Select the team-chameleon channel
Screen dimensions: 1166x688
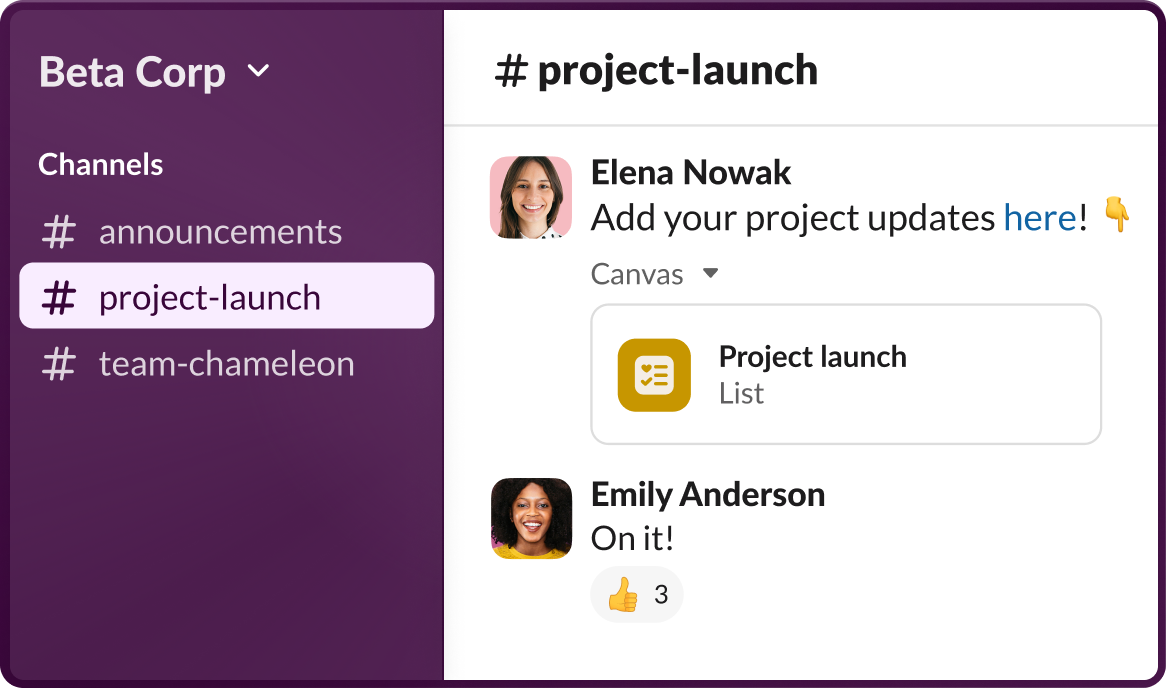pyautogui.click(x=226, y=364)
